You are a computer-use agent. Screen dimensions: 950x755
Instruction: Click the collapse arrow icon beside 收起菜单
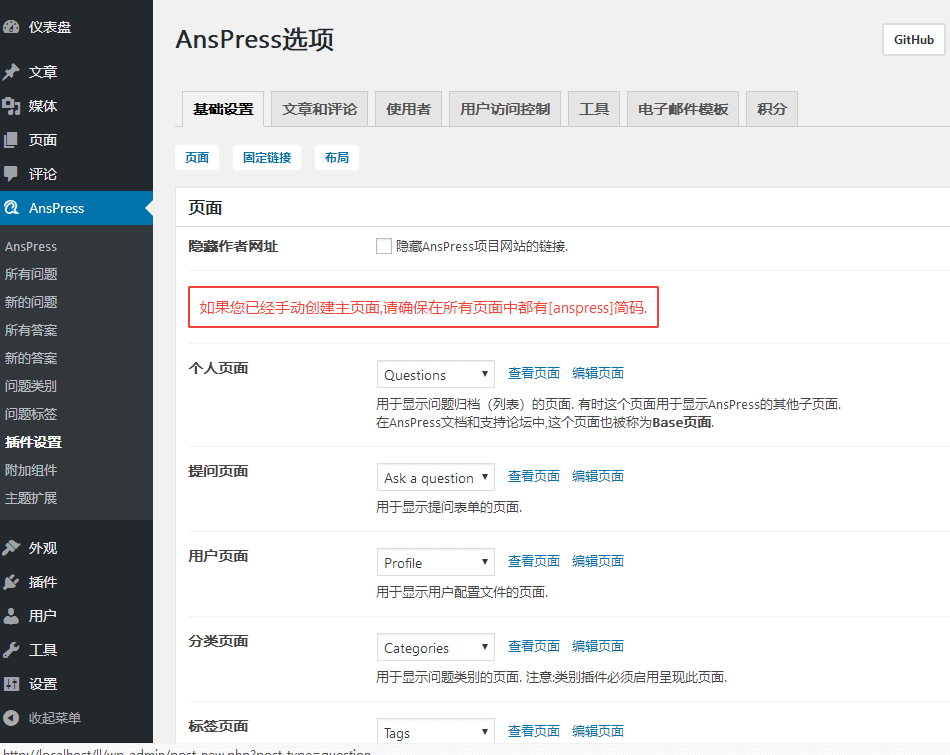tap(12, 717)
